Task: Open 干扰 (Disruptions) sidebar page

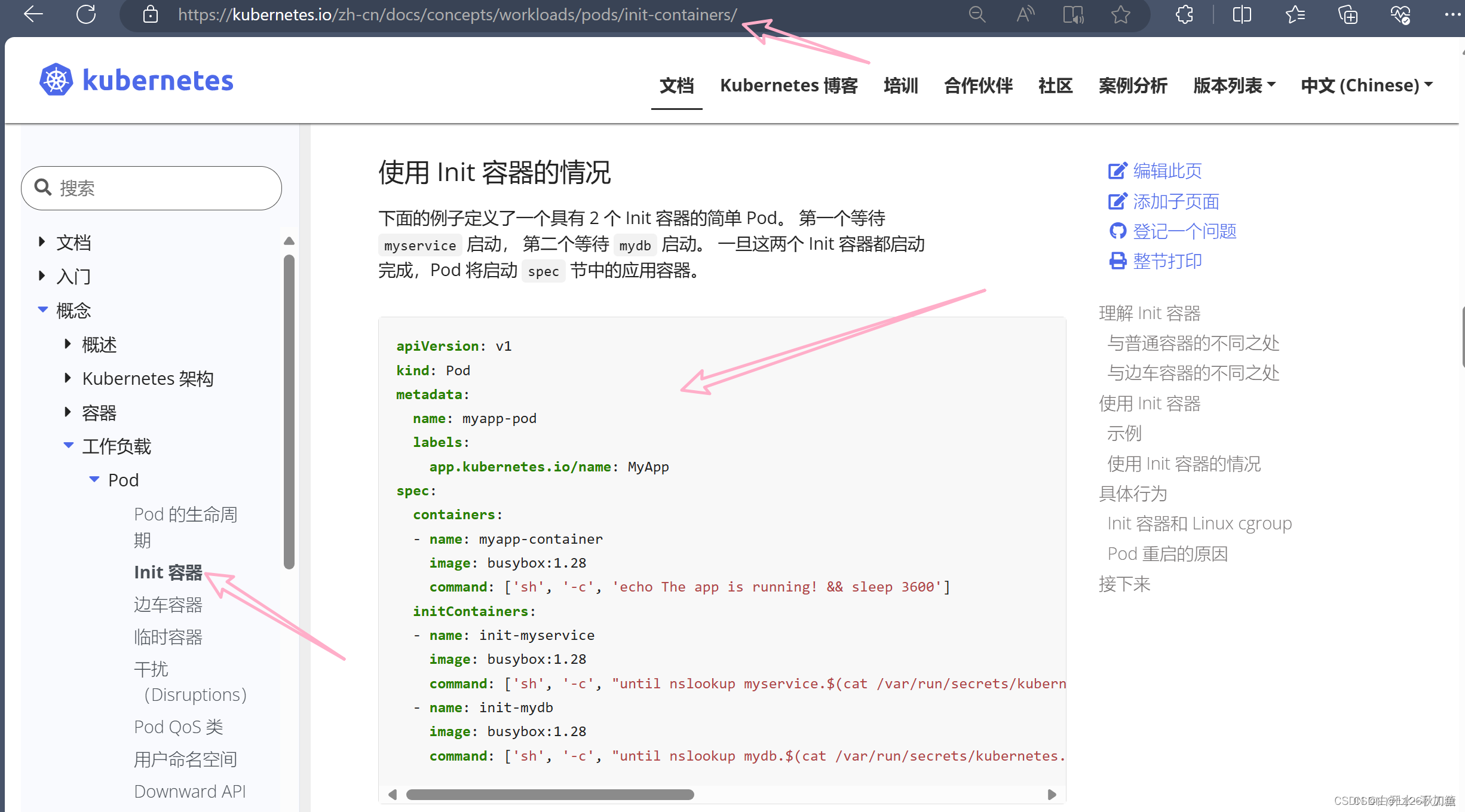Action: point(190,682)
